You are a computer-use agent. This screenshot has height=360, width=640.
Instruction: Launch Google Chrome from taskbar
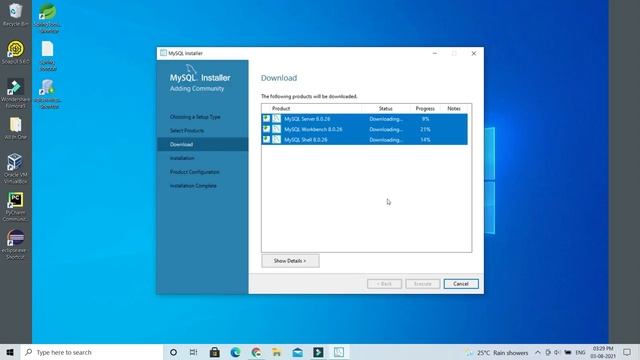click(x=256, y=352)
